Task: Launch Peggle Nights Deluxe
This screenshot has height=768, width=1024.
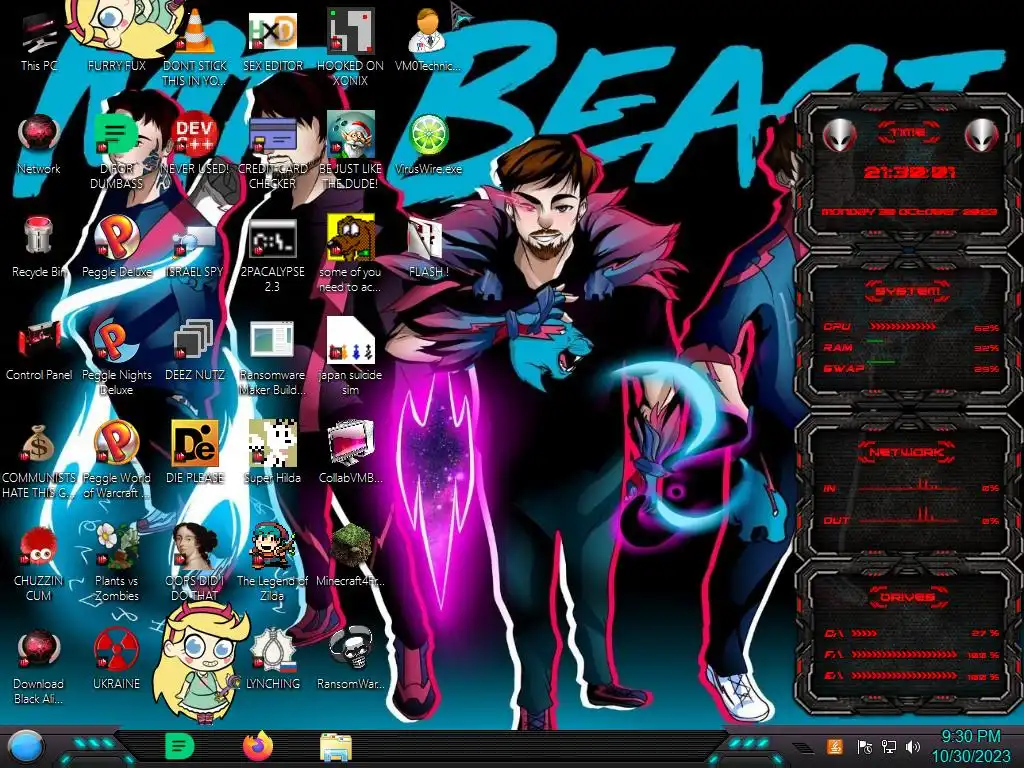Action: click(x=116, y=358)
